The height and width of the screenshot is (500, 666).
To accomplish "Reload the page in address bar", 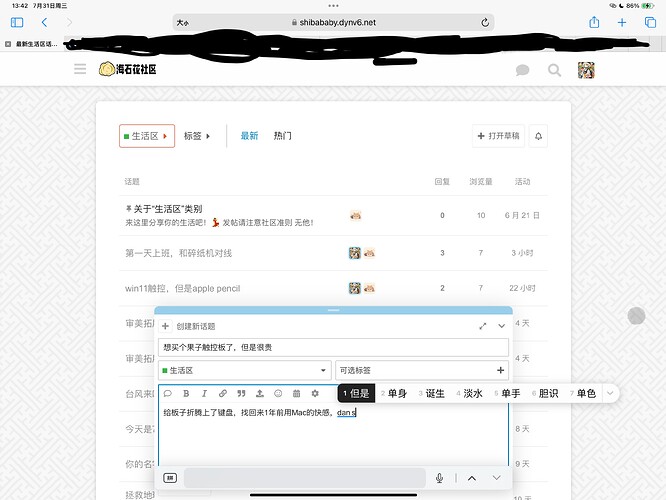I will [x=485, y=23].
